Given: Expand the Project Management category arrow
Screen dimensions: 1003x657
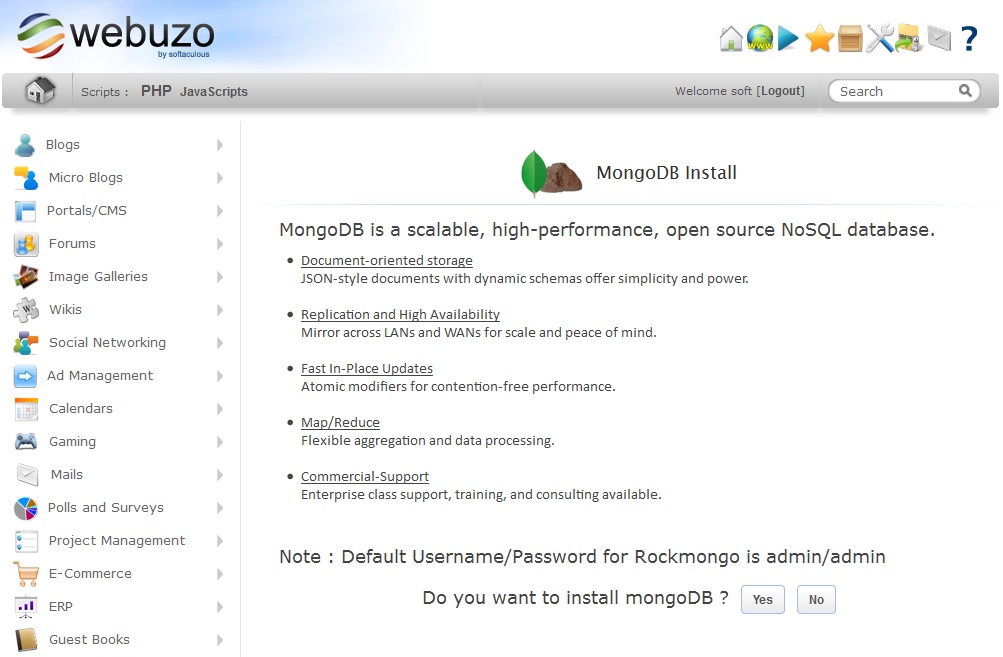Looking at the screenshot, I should [219, 541].
